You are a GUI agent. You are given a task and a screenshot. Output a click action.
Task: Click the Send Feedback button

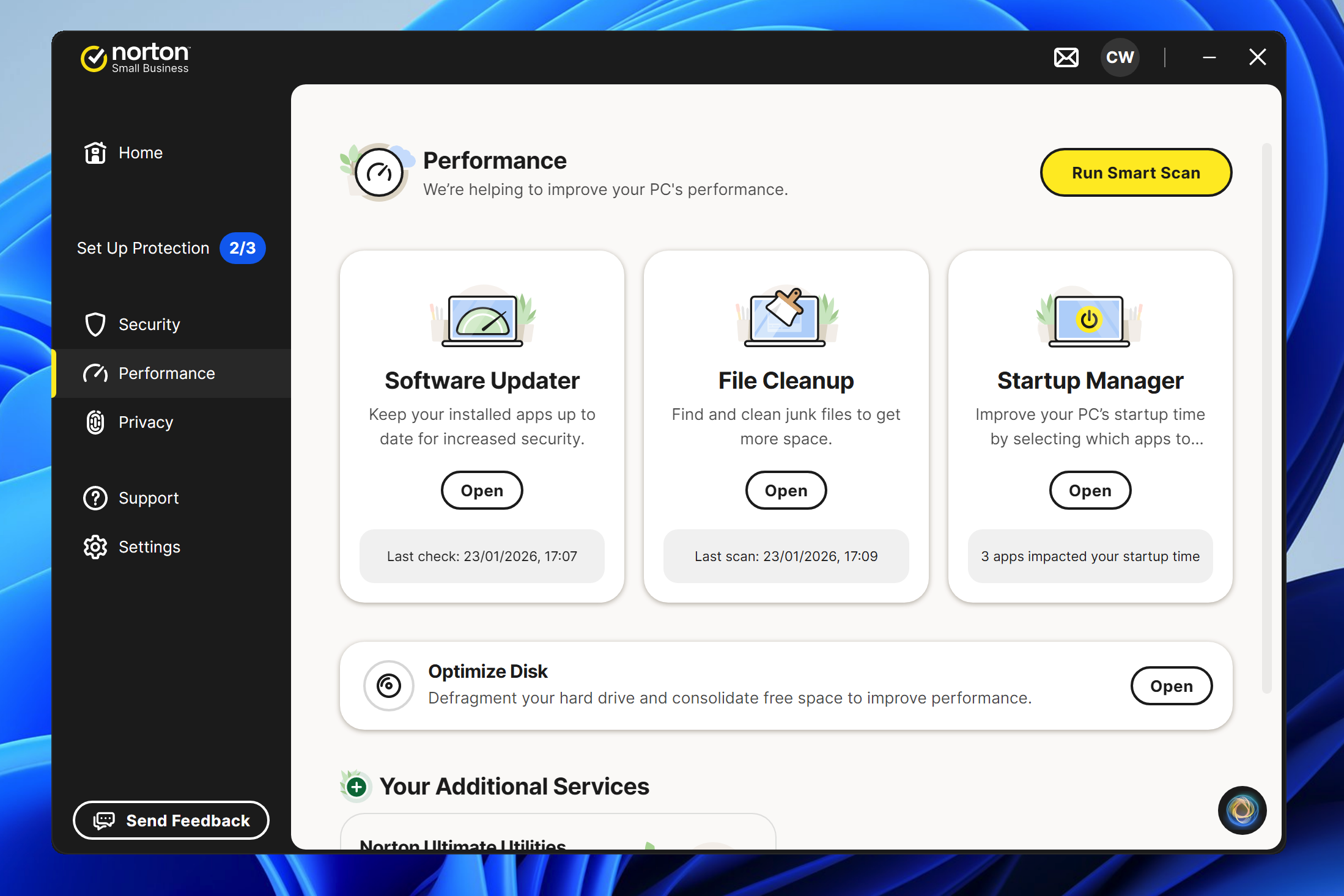click(171, 820)
